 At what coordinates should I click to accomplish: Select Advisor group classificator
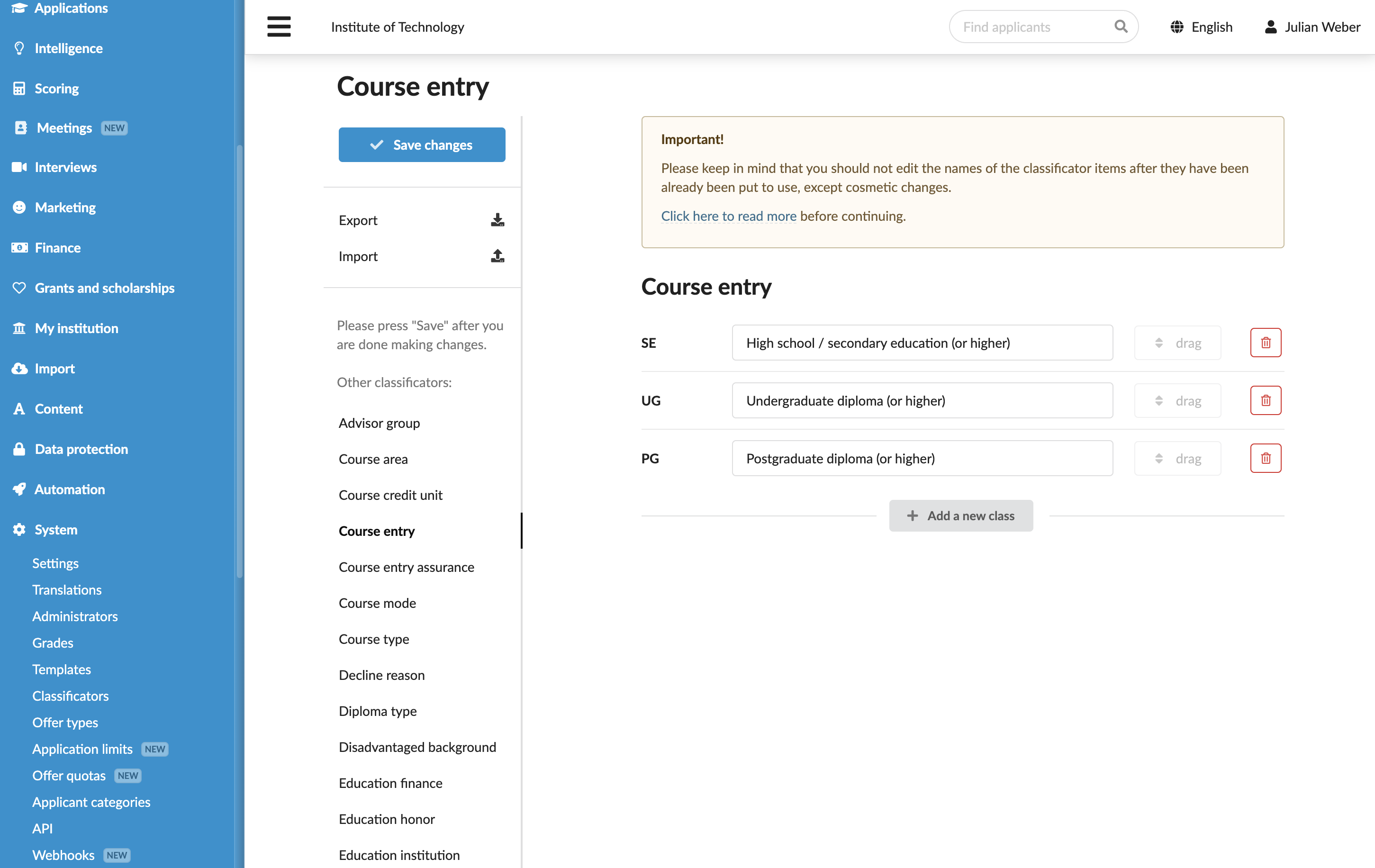(379, 423)
